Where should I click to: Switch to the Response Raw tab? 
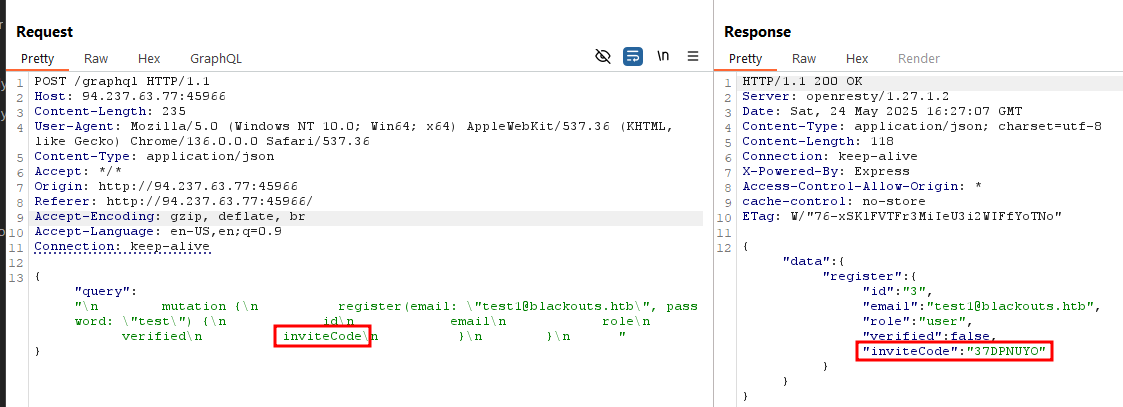tap(804, 59)
